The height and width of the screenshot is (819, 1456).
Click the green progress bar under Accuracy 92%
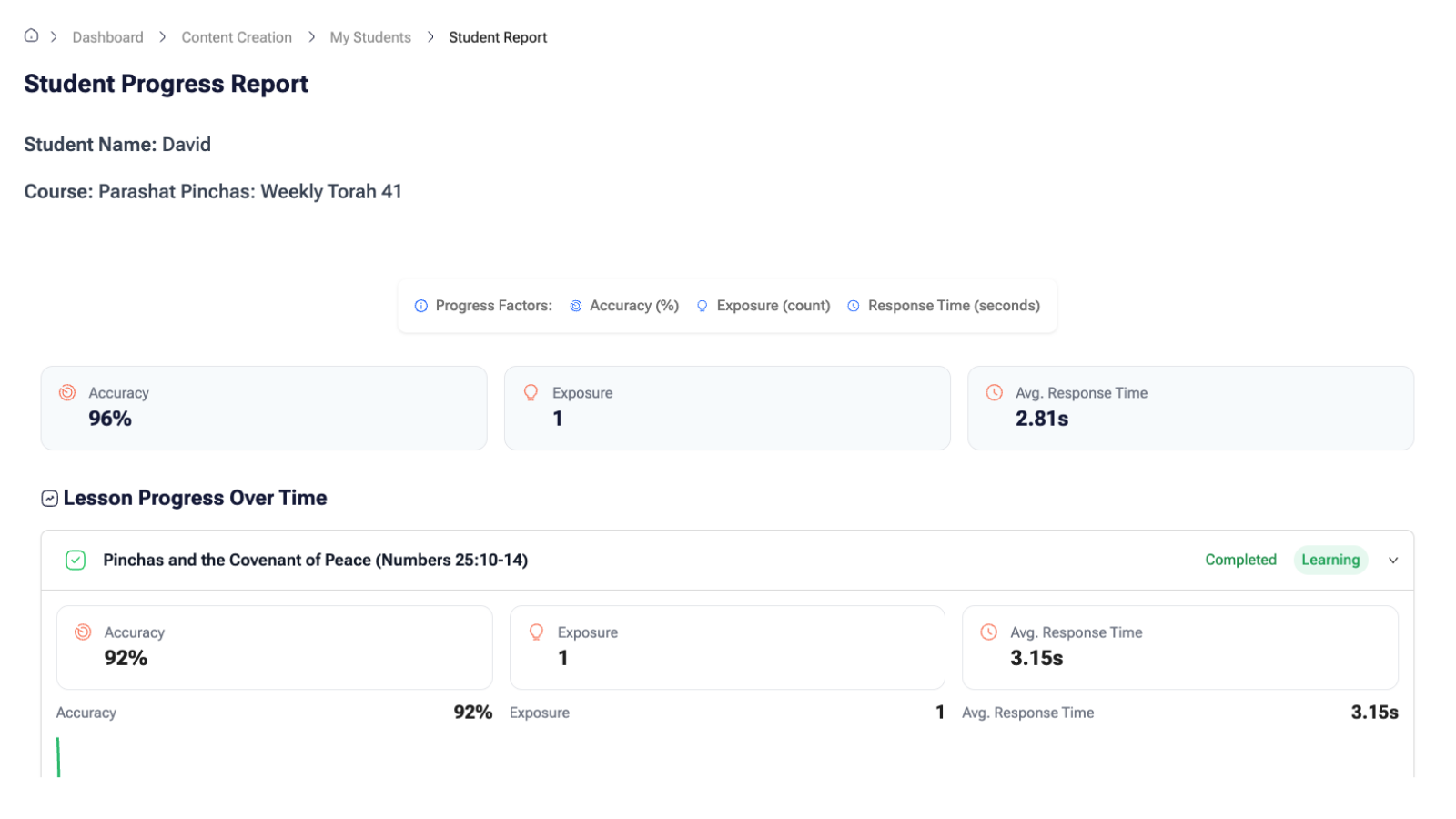(58, 755)
